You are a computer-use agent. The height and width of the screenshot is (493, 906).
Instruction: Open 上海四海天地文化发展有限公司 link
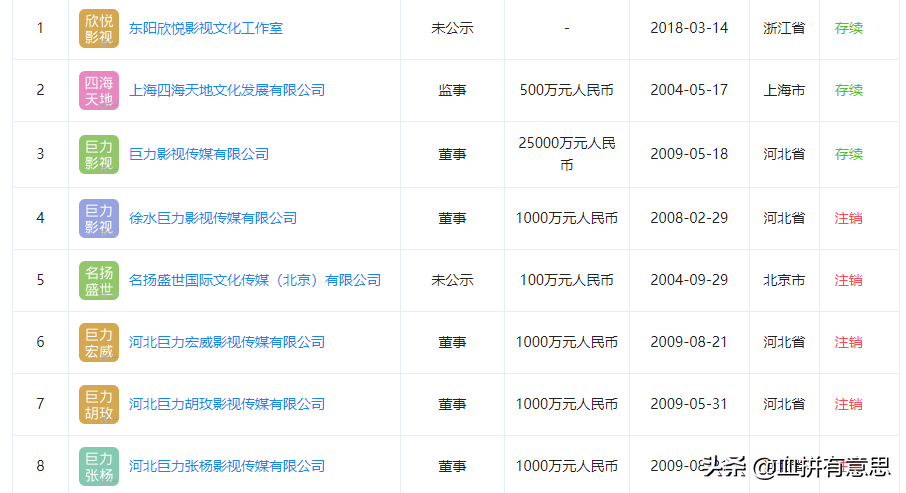click(226, 90)
